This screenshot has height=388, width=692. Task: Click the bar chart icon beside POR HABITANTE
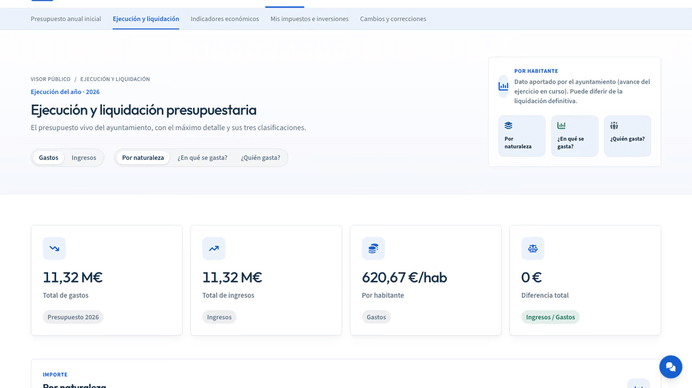503,87
